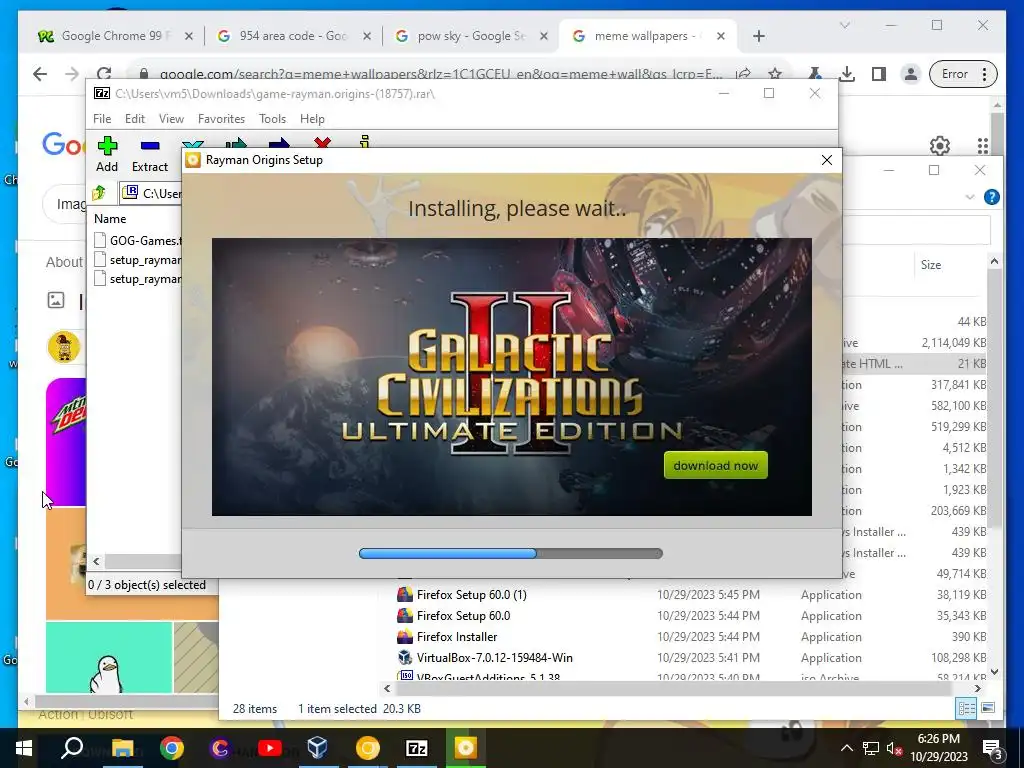Click the Size column header in Explorer
1024x768 pixels.
tap(931, 264)
